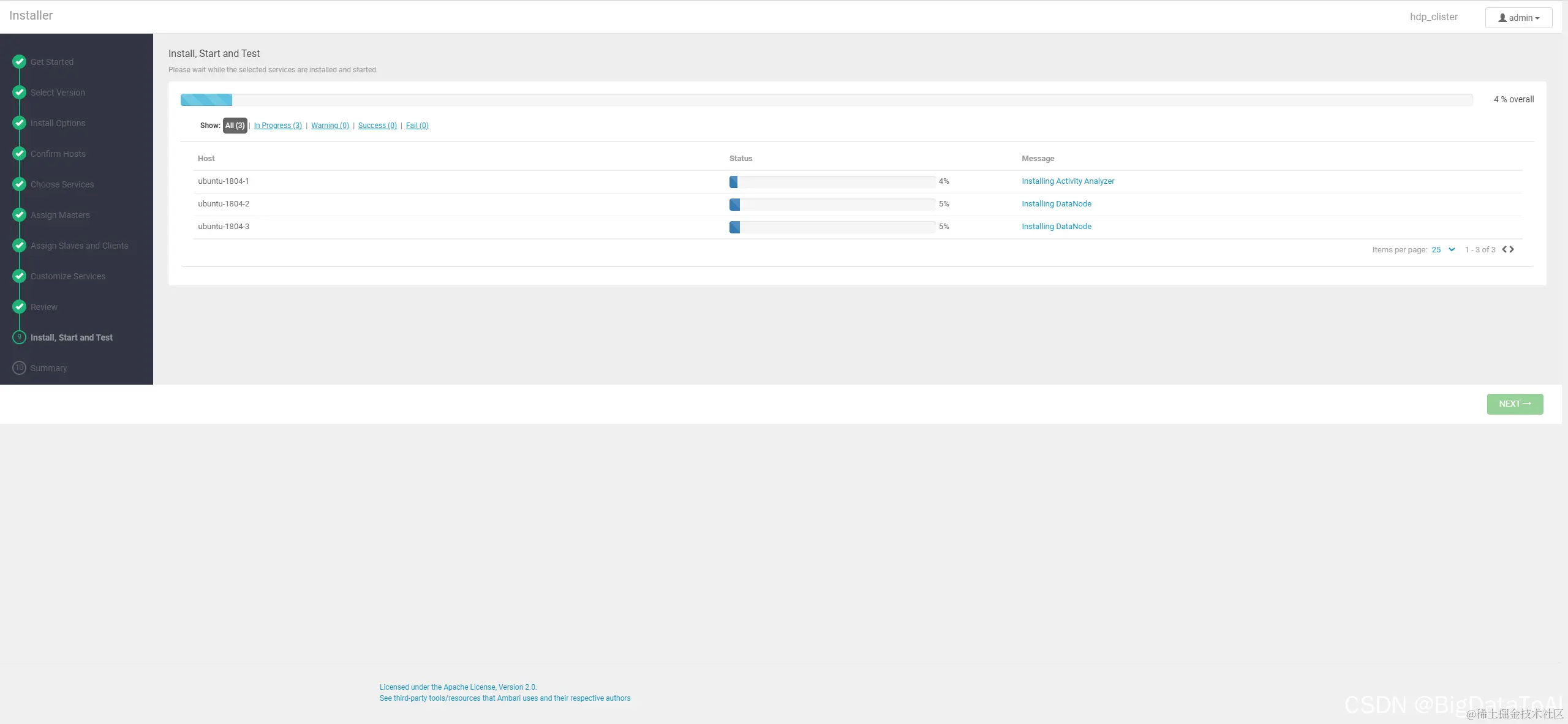This screenshot has width=1568, height=724.
Task: Filter hosts by Fail (0)
Action: coord(417,126)
